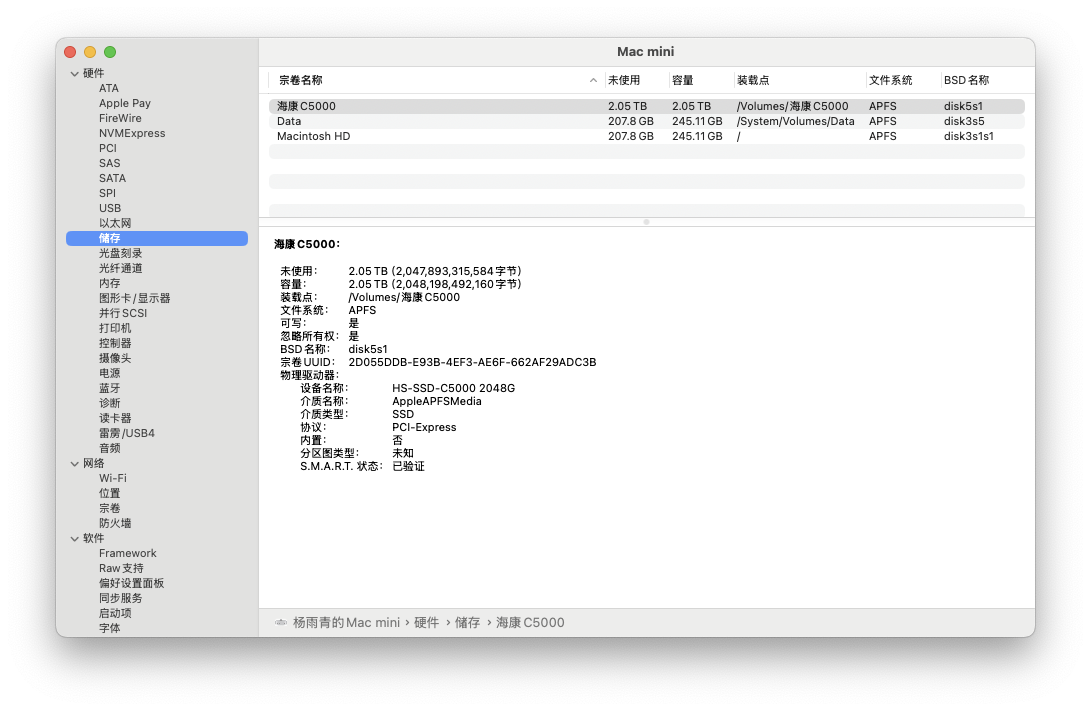Collapse the 软件 section chevron
The width and height of the screenshot is (1091, 711).
(x=75, y=538)
